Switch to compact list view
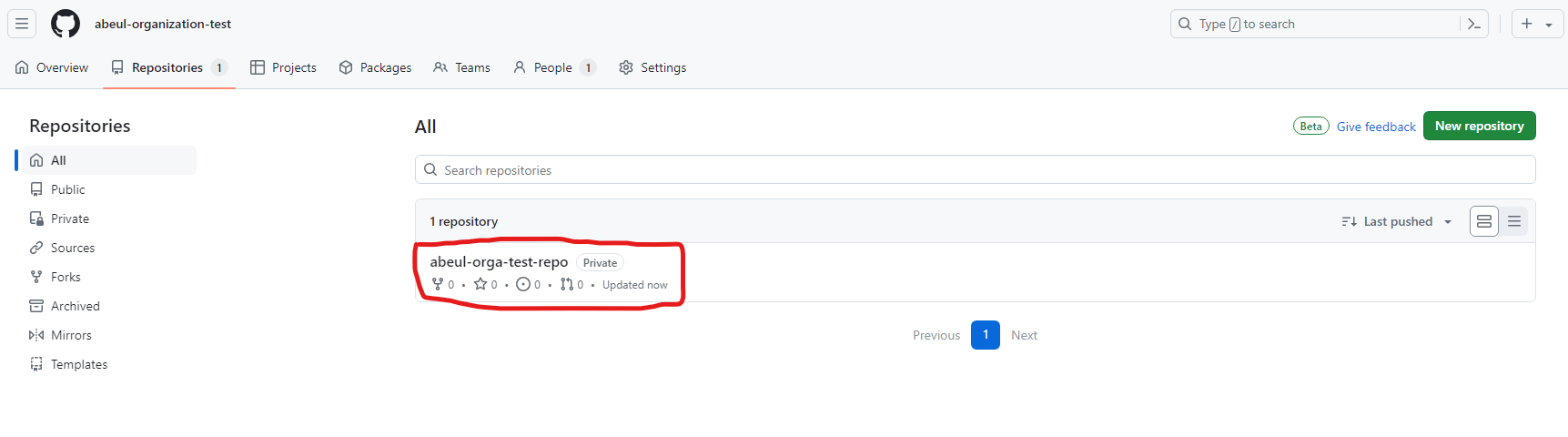 coord(1514,221)
